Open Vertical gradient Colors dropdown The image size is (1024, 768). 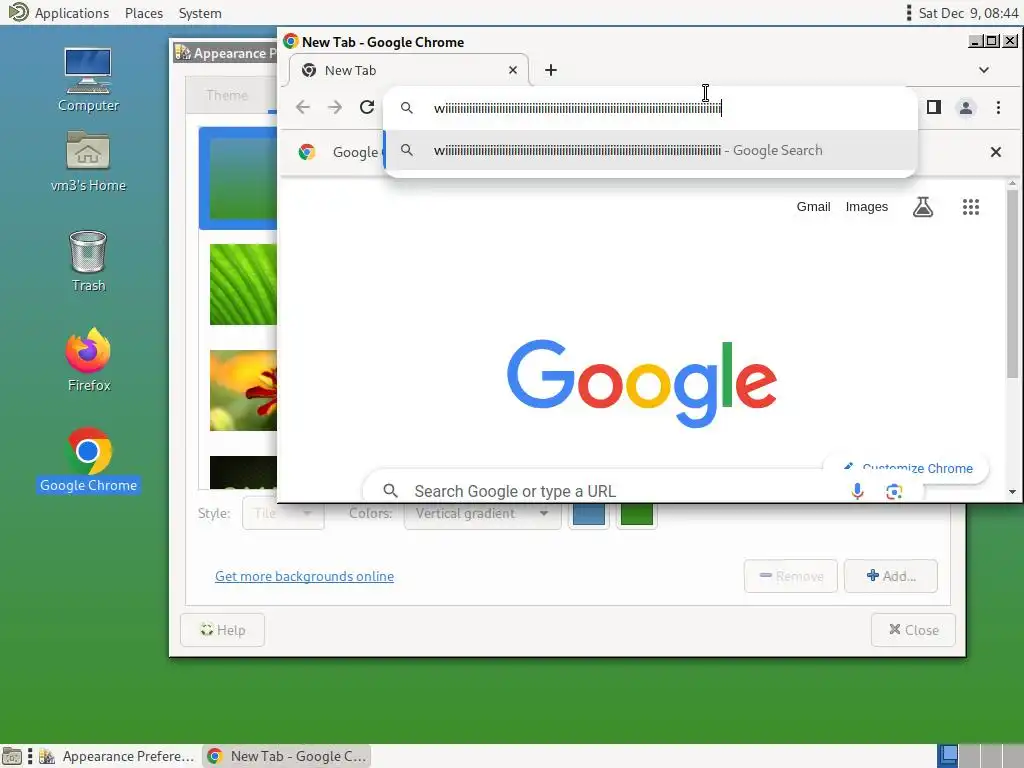pyautogui.click(x=482, y=514)
